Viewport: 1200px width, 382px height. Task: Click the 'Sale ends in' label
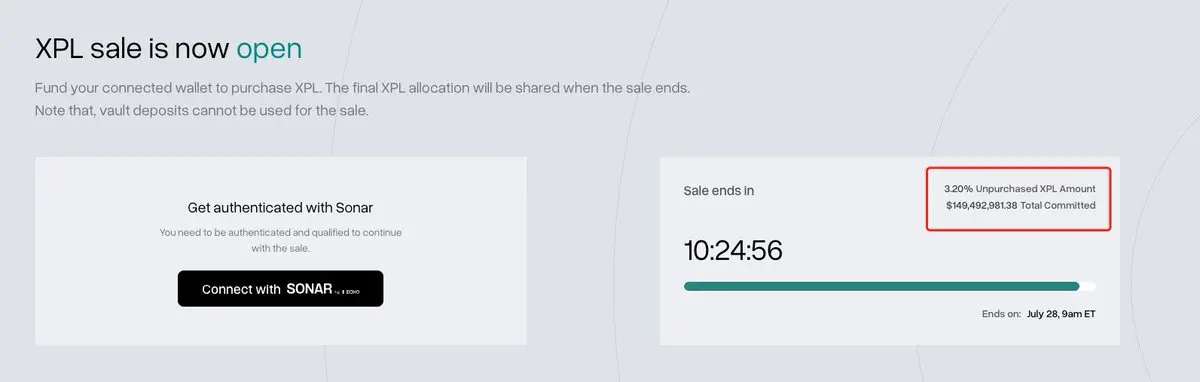pos(719,189)
